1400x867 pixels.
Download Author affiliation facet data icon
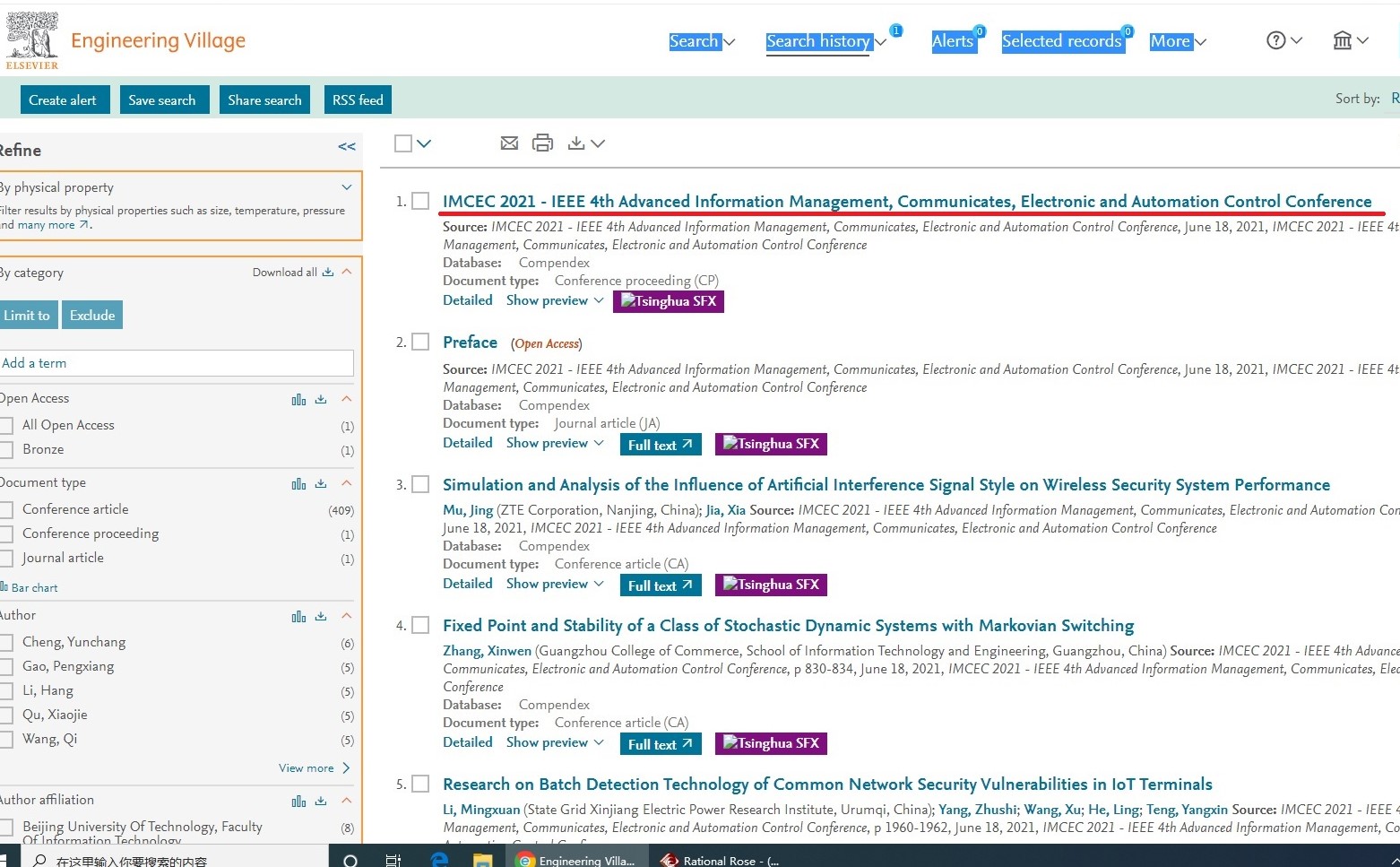point(321,802)
